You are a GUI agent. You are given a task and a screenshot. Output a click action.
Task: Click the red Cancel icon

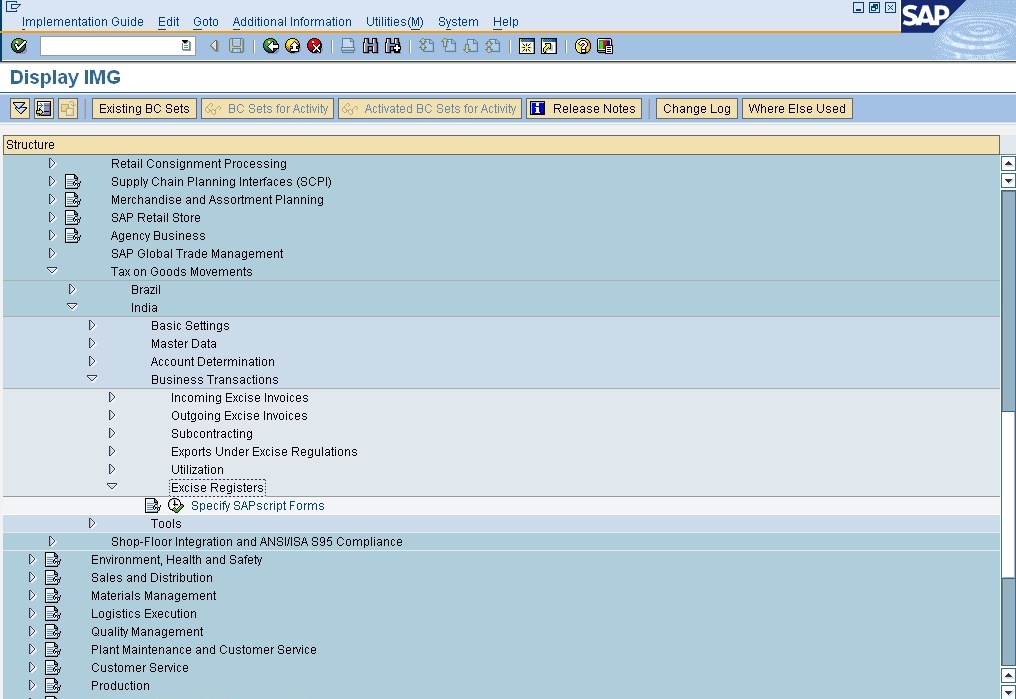315,46
